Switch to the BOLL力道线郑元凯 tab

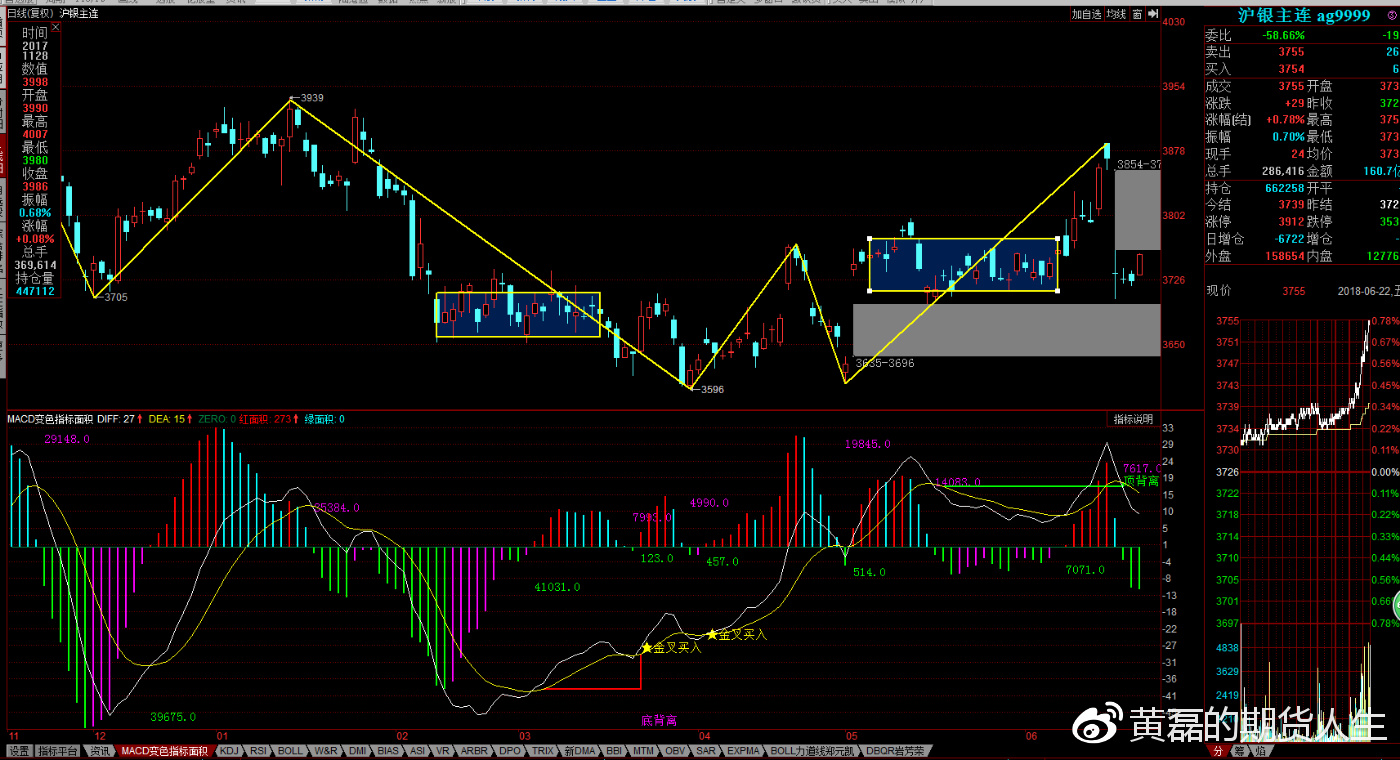pos(812,750)
